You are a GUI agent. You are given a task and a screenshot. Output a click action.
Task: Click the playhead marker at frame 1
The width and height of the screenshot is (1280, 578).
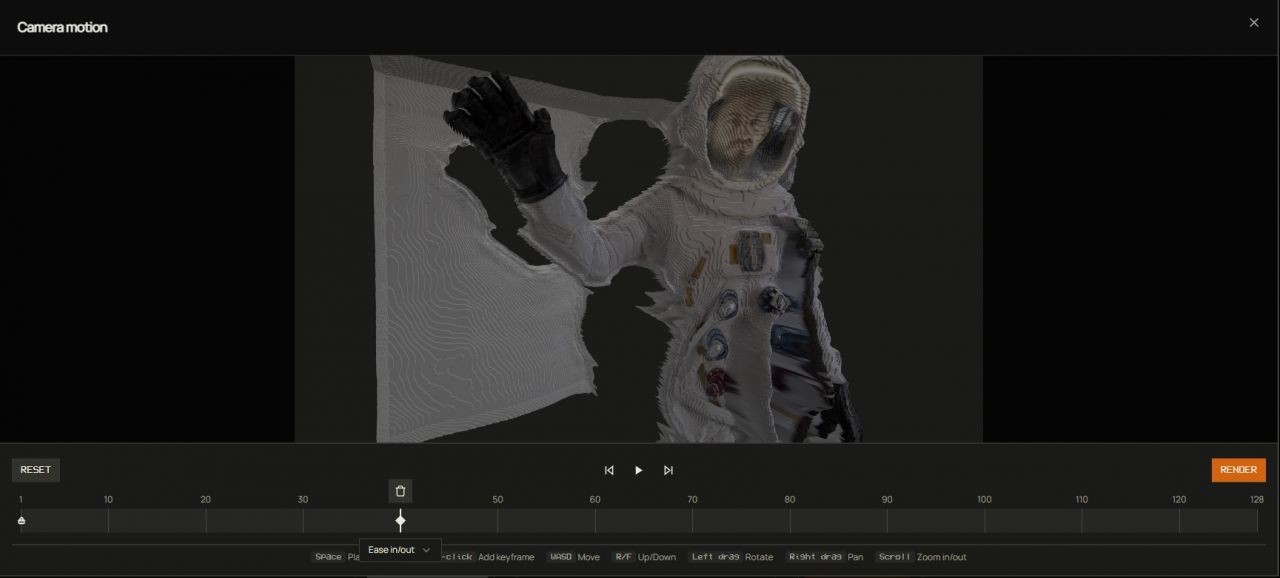pyautogui.click(x=20, y=519)
